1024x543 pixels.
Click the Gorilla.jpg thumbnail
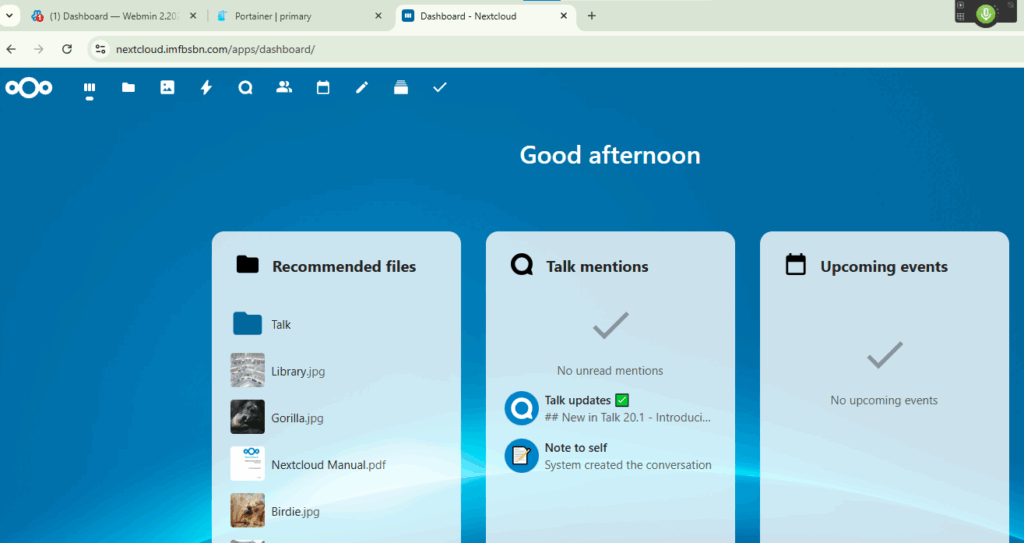click(247, 417)
